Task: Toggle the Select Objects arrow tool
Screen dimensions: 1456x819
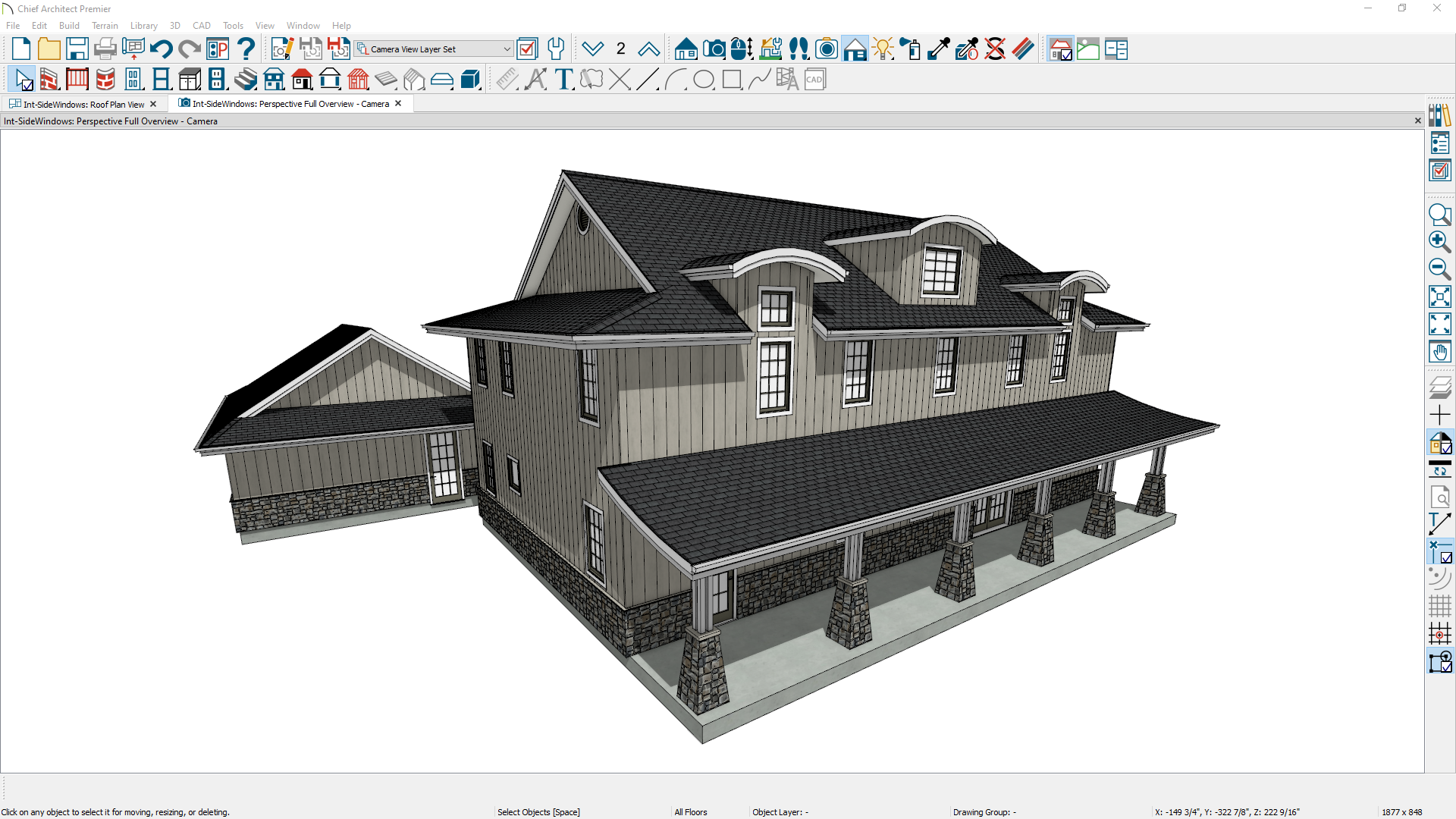Action: click(x=23, y=79)
